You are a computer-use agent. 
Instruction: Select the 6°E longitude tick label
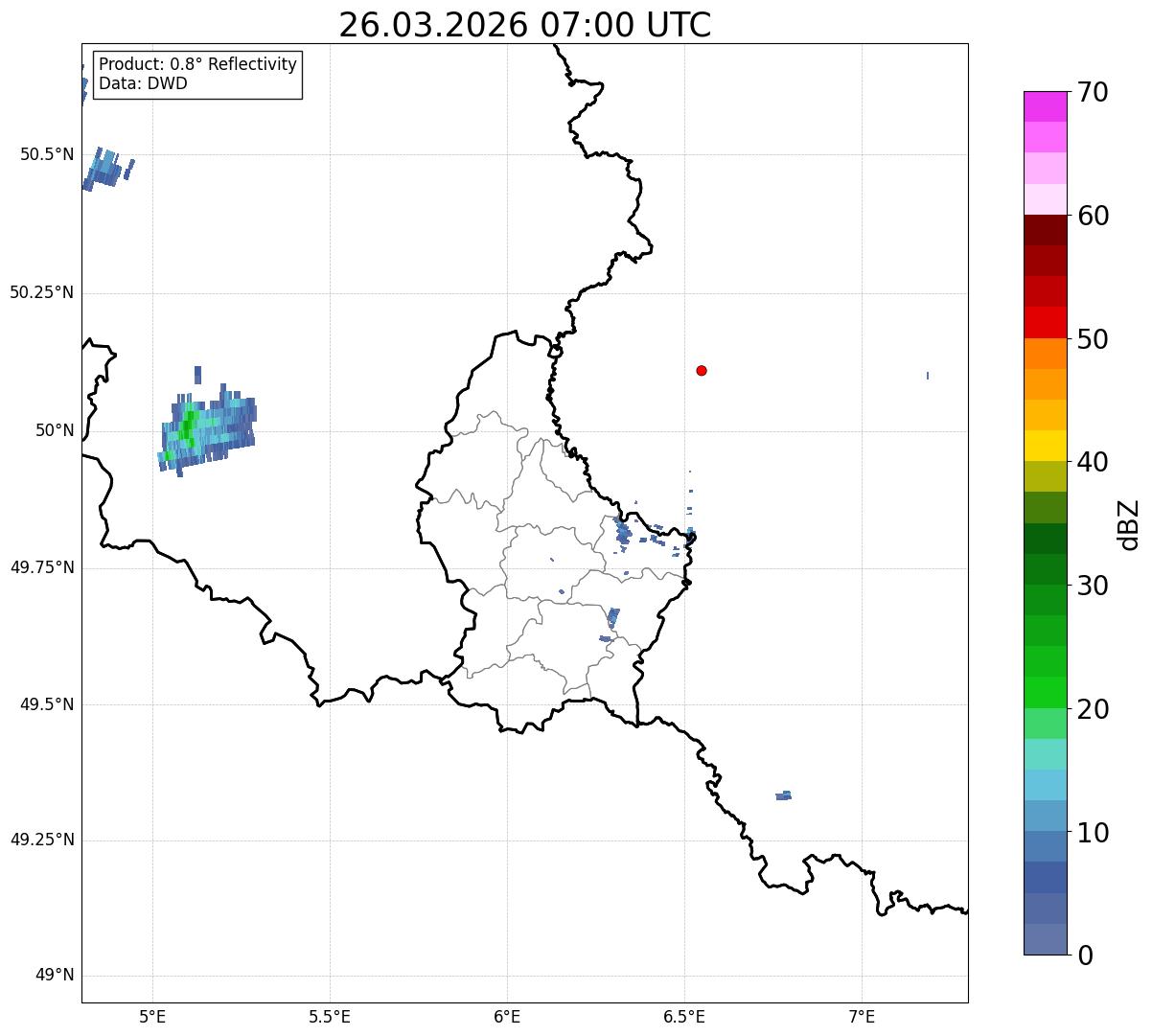pyautogui.click(x=507, y=1017)
